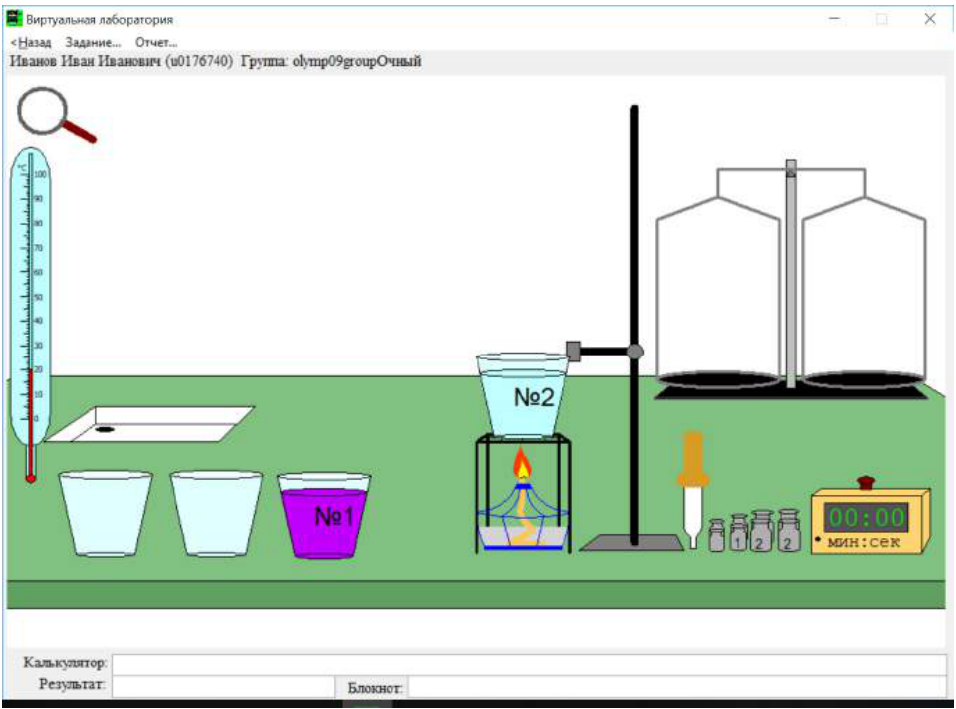Minimize the Виртуальная лаборатория window
This screenshot has height=709, width=956.
coord(835,19)
